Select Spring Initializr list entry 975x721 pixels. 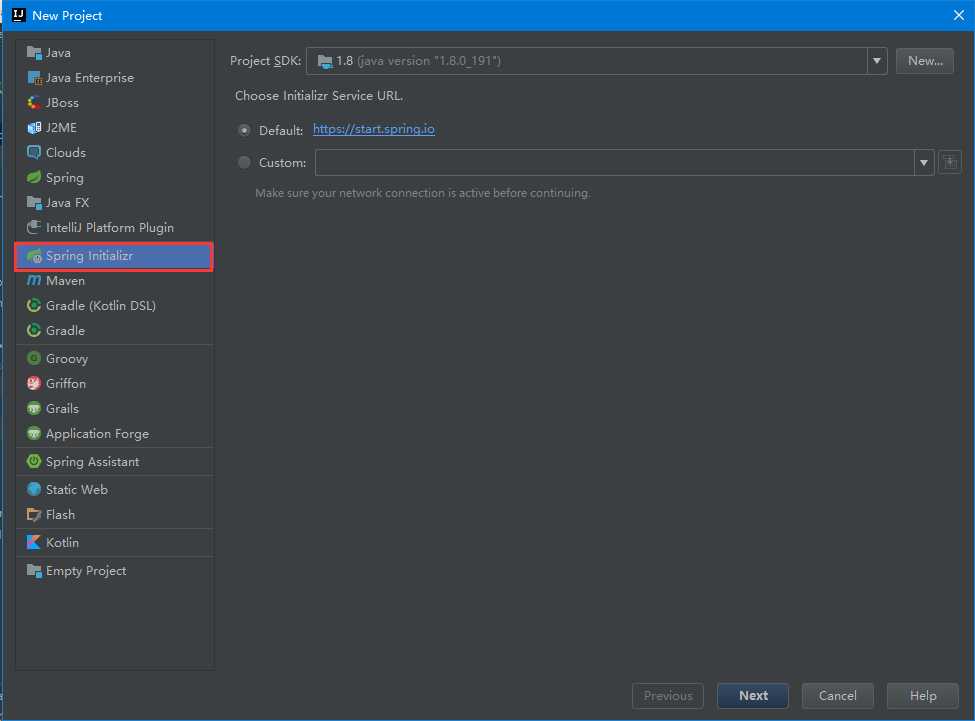coord(114,256)
